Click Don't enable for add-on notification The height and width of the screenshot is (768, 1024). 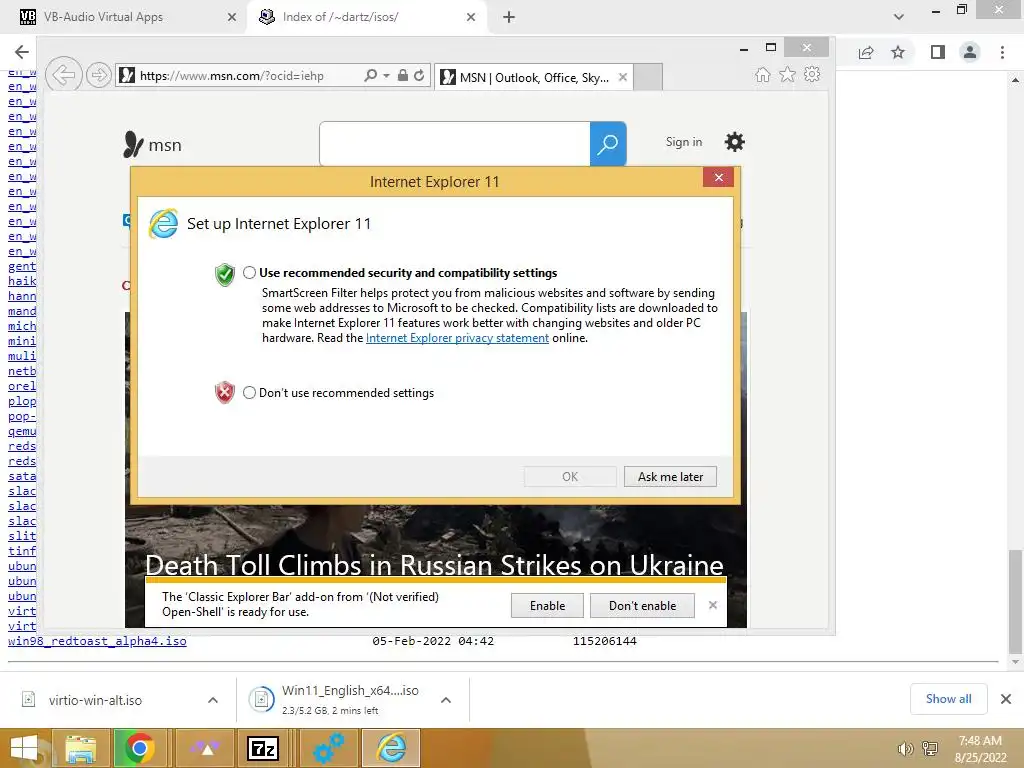[642, 605]
